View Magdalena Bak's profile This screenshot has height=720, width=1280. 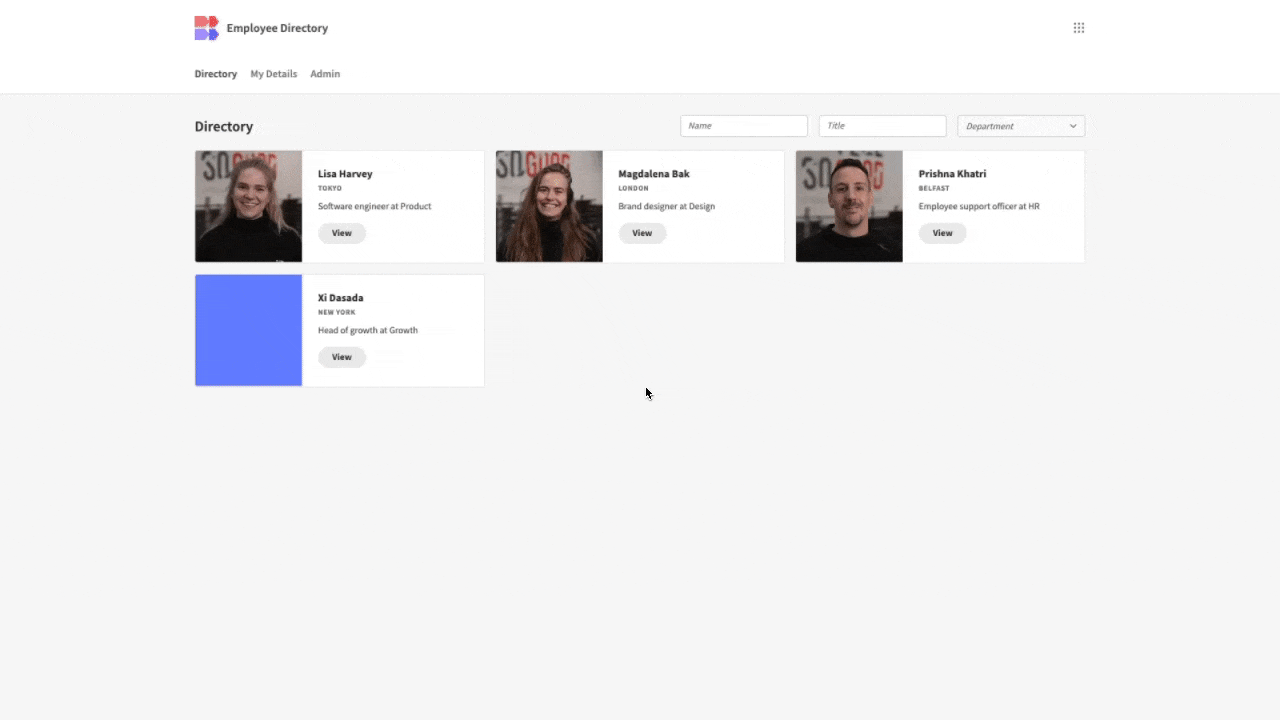pyautogui.click(x=642, y=232)
